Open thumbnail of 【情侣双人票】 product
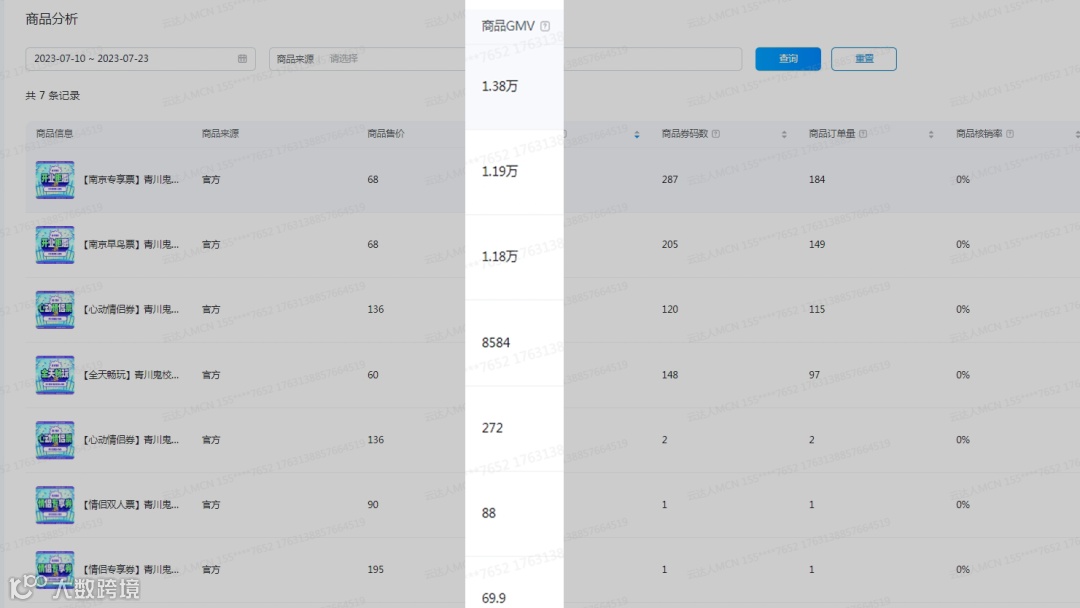This screenshot has width=1080, height=608. [55, 505]
